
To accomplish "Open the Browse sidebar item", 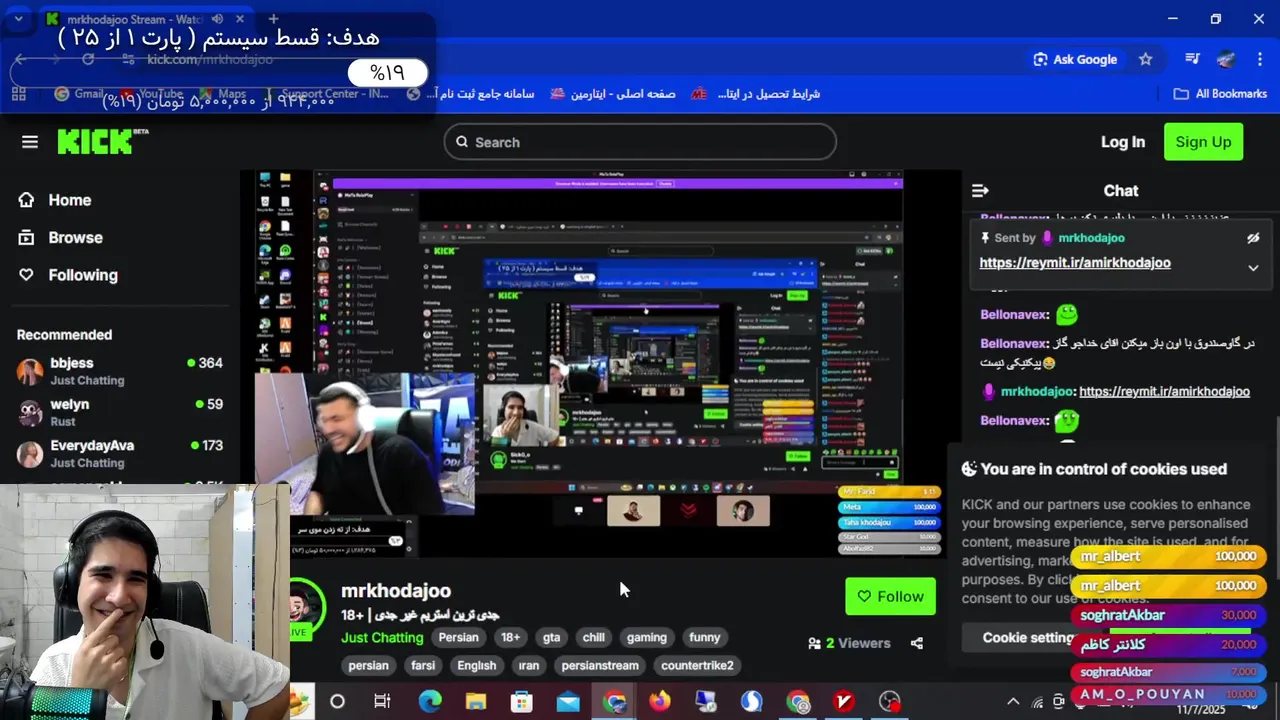I will click(x=61, y=238).
